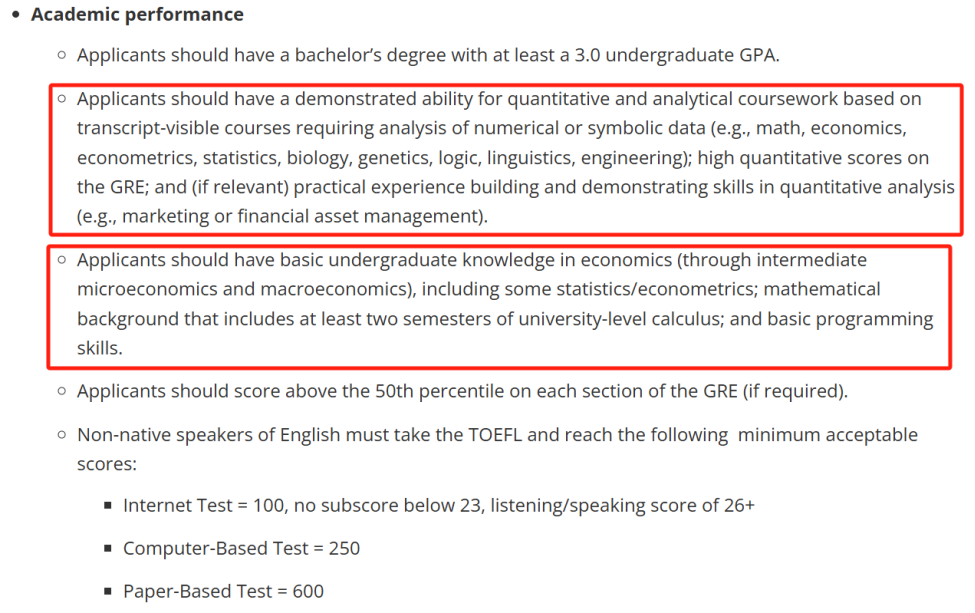Viewport: 975px width, 613px height.
Task: Click the "Academic performance" heading
Action: pos(137,14)
